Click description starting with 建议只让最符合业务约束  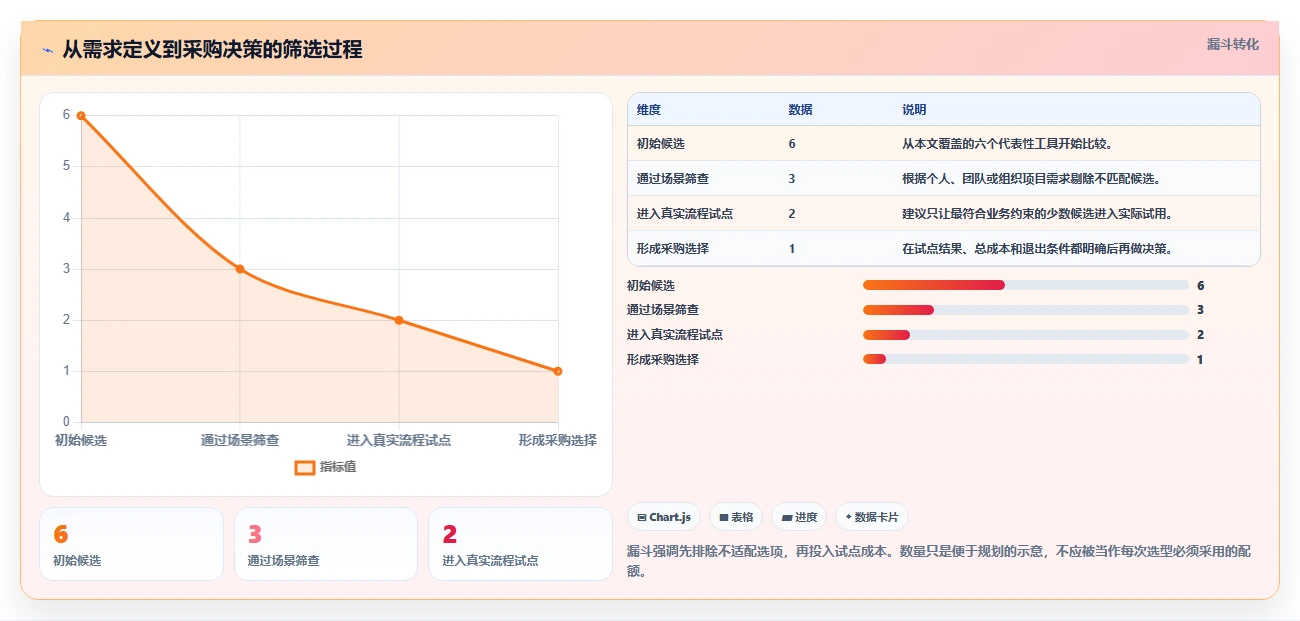pyautogui.click(x=1037, y=214)
